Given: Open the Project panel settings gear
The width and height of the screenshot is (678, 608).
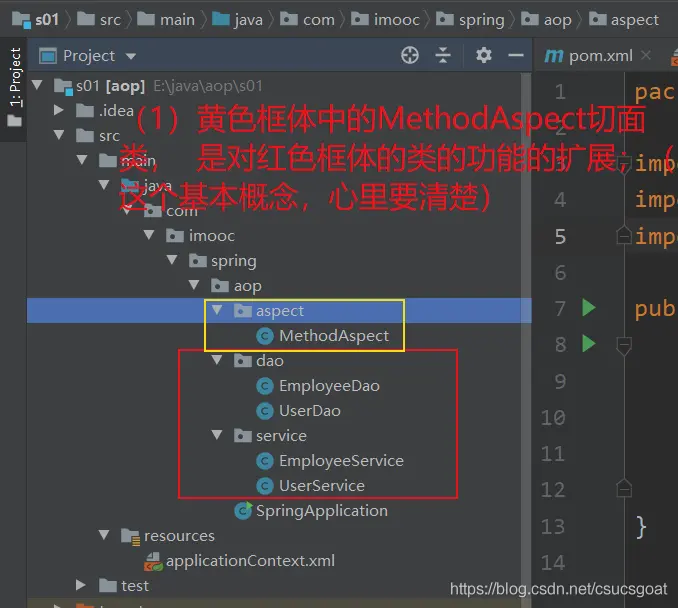Looking at the screenshot, I should (x=483, y=55).
